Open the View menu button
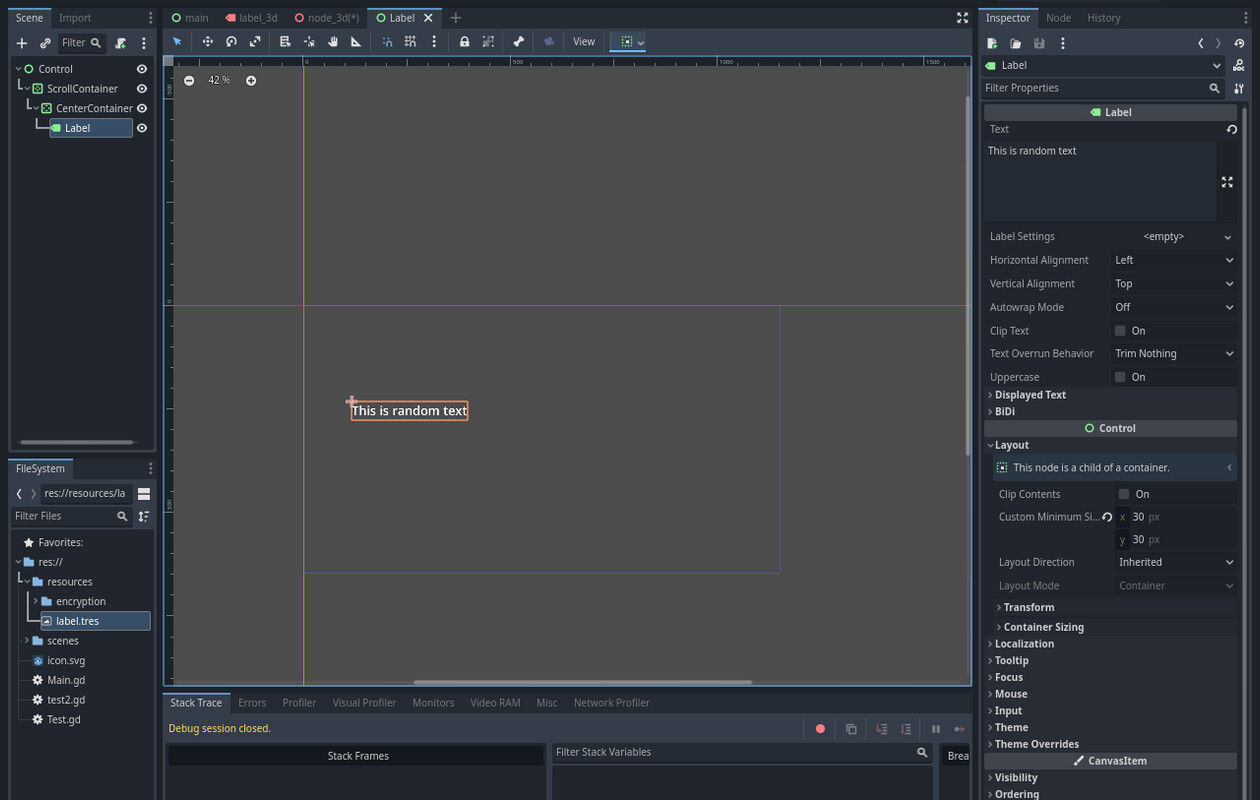 pyautogui.click(x=584, y=42)
